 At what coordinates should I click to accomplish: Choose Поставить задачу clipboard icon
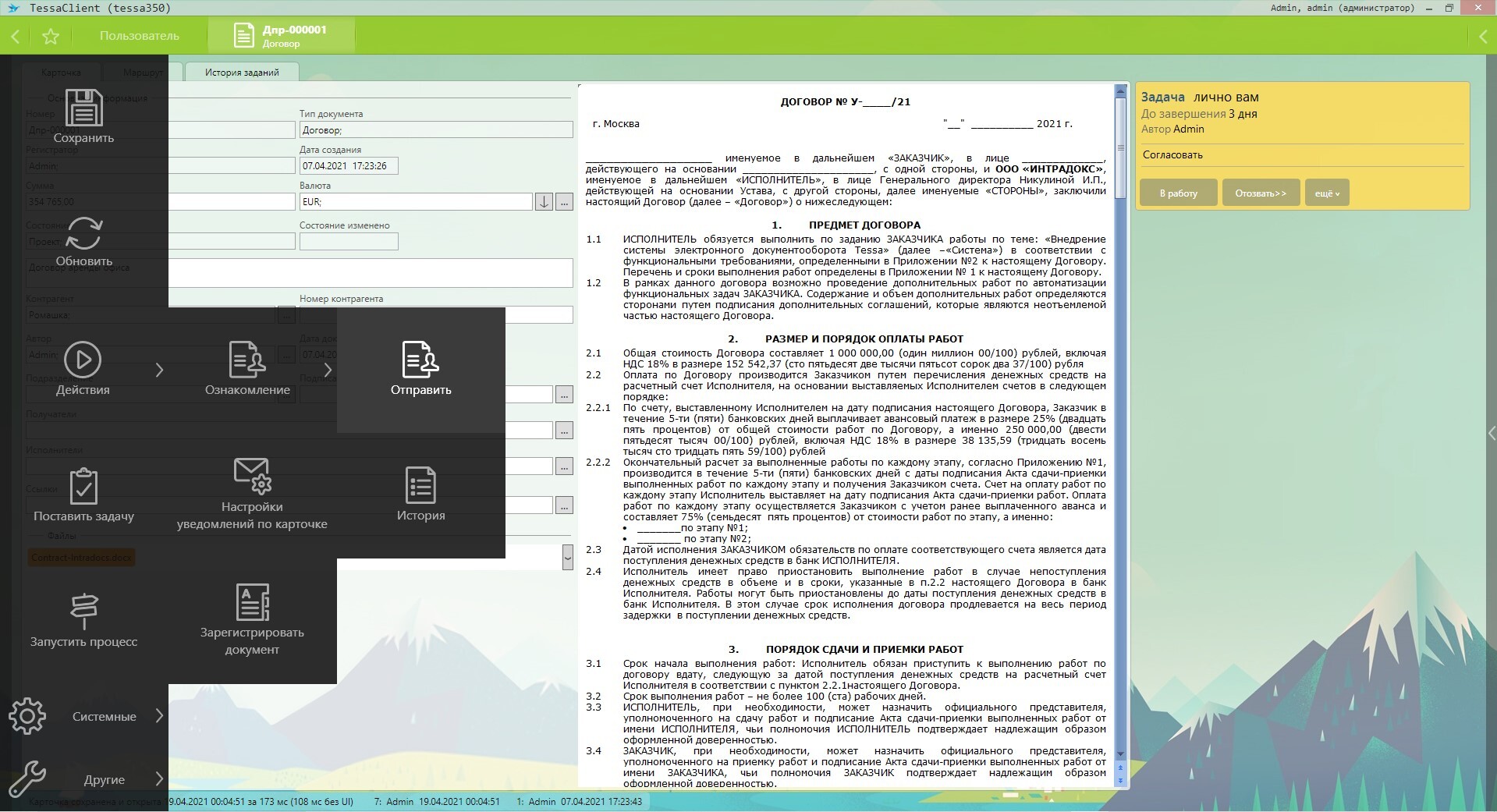coord(83,486)
